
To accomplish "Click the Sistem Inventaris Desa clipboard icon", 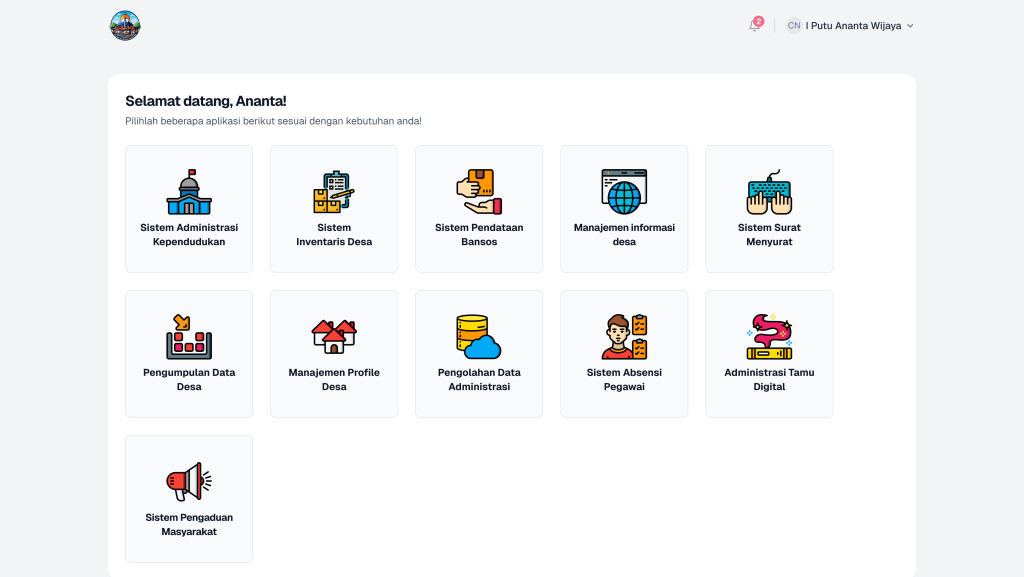I will (334, 192).
